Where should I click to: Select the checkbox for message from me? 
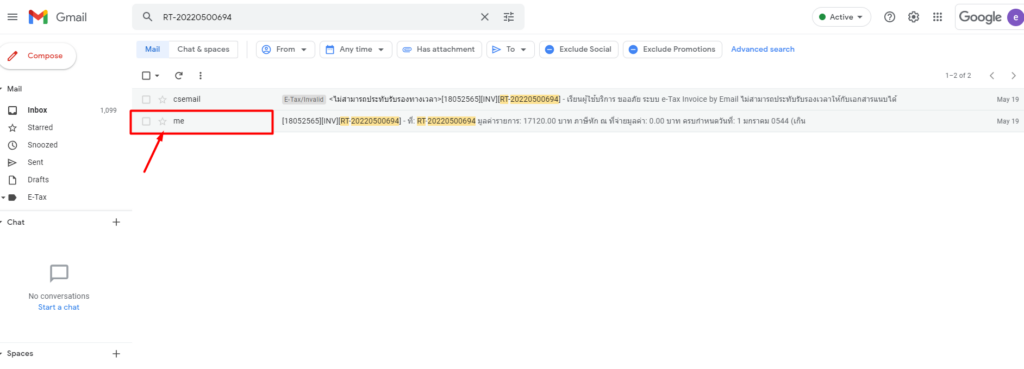(x=146, y=121)
